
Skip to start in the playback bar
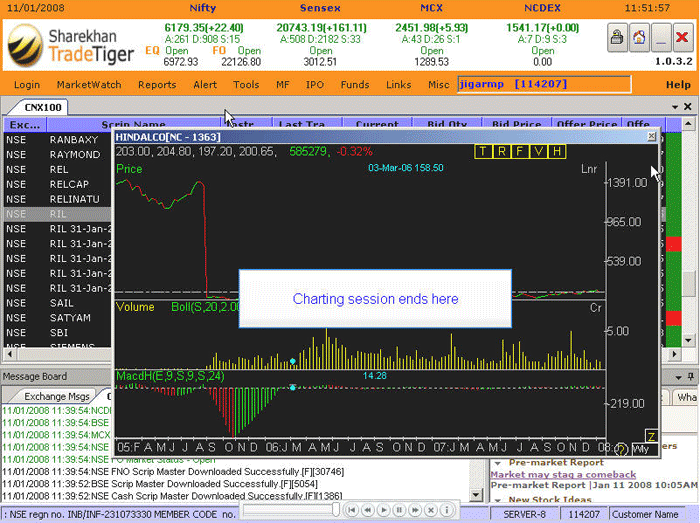tap(352, 510)
